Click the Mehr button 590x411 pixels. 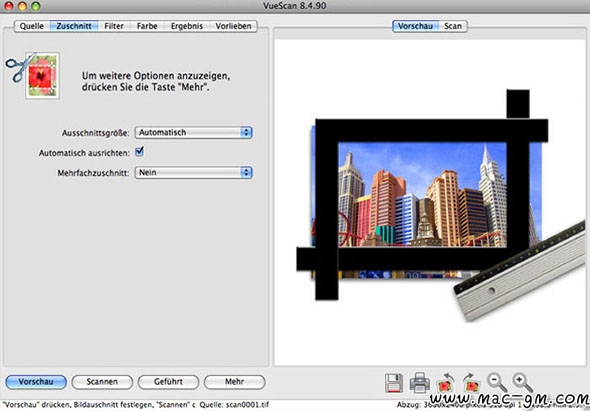coord(234,382)
